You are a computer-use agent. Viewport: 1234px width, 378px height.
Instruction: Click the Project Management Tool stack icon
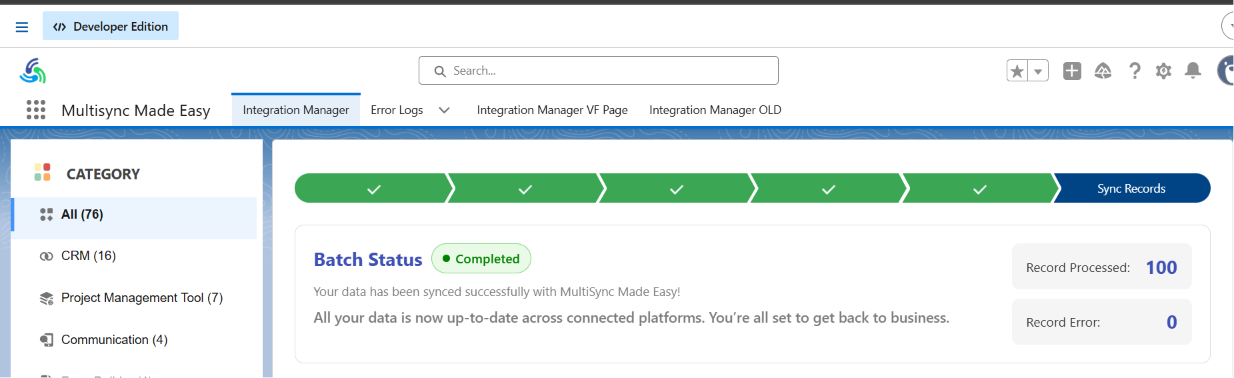46,298
